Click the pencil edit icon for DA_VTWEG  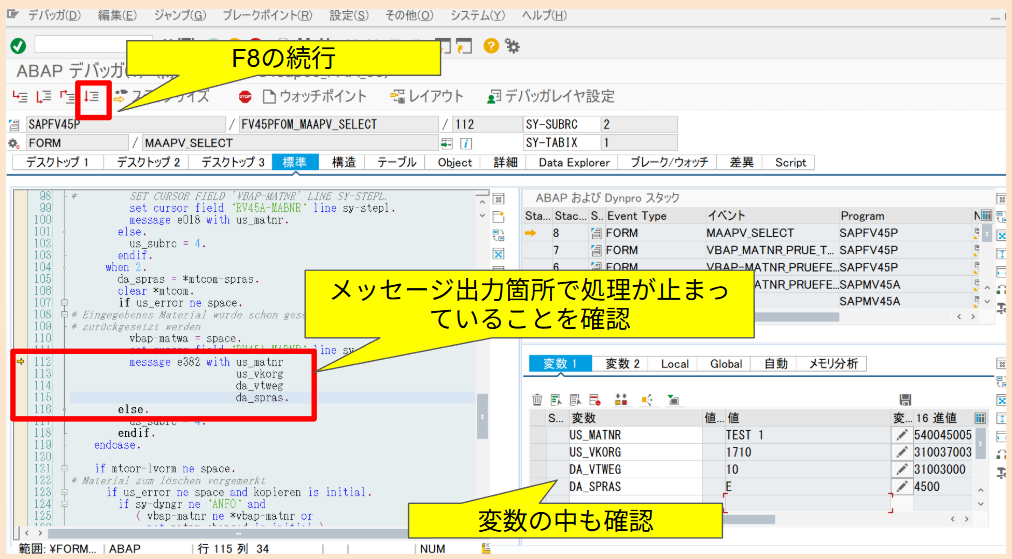pos(902,469)
